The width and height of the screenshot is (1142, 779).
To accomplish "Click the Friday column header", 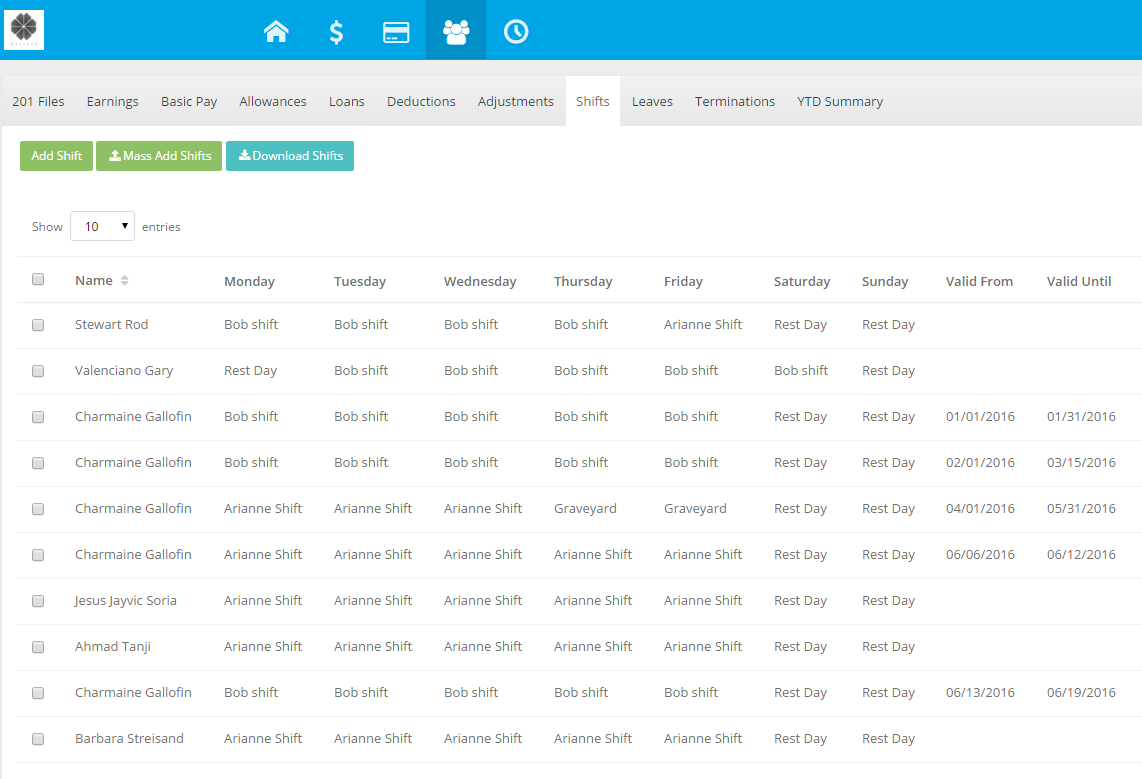I will [x=683, y=281].
